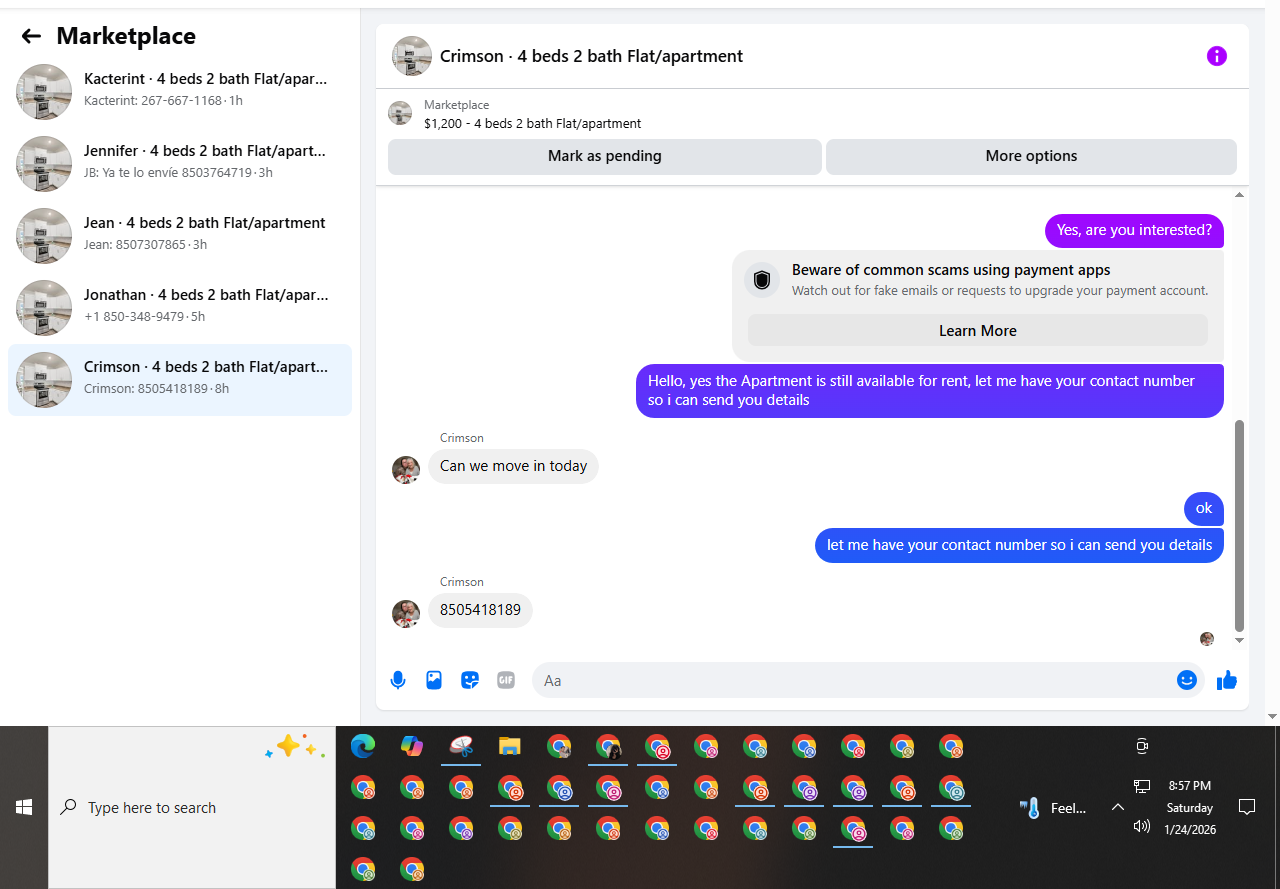This screenshot has height=889, width=1280.
Task: Click the shield icon in scam warning
Action: pyautogui.click(x=762, y=281)
